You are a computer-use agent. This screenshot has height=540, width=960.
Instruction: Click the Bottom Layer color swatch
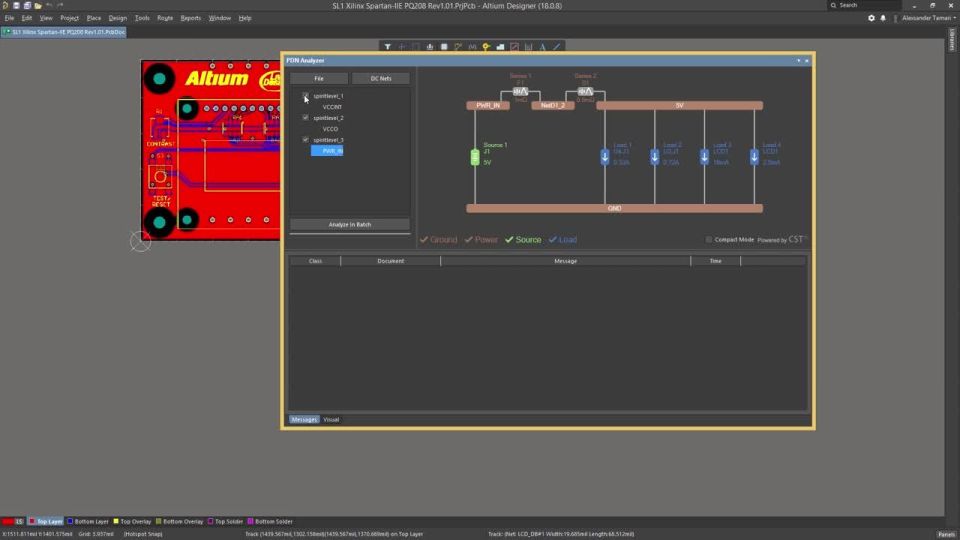coord(70,522)
